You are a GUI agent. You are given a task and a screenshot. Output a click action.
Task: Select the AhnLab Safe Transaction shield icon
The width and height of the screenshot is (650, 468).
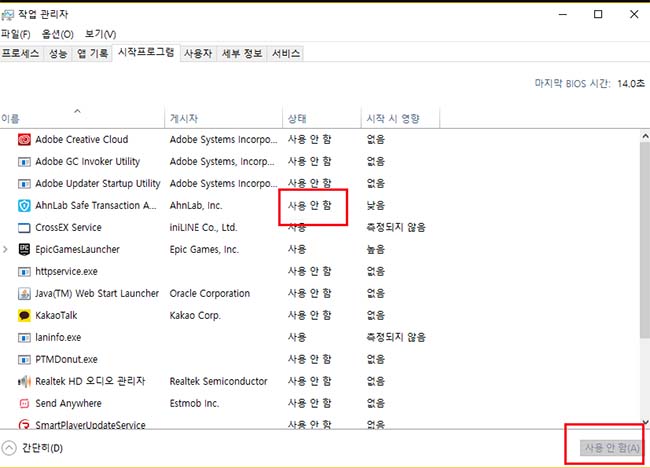pyautogui.click(x=24, y=206)
